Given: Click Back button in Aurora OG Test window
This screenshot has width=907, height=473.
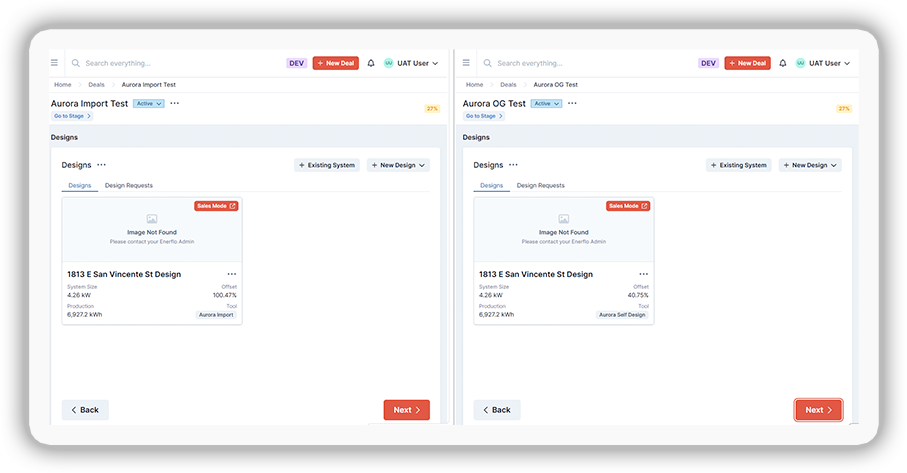Looking at the screenshot, I should 497,410.
